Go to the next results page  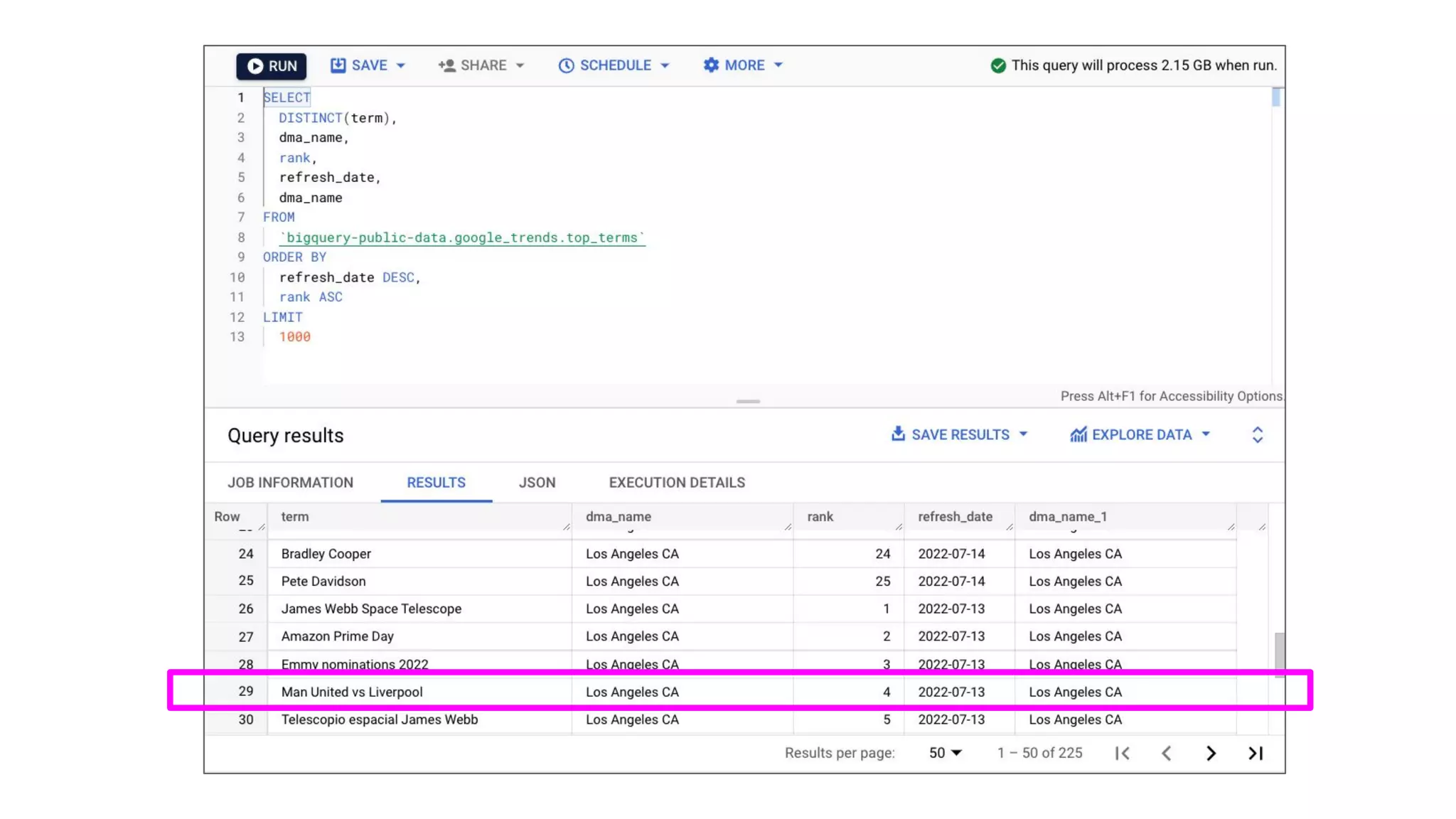[x=1211, y=753]
